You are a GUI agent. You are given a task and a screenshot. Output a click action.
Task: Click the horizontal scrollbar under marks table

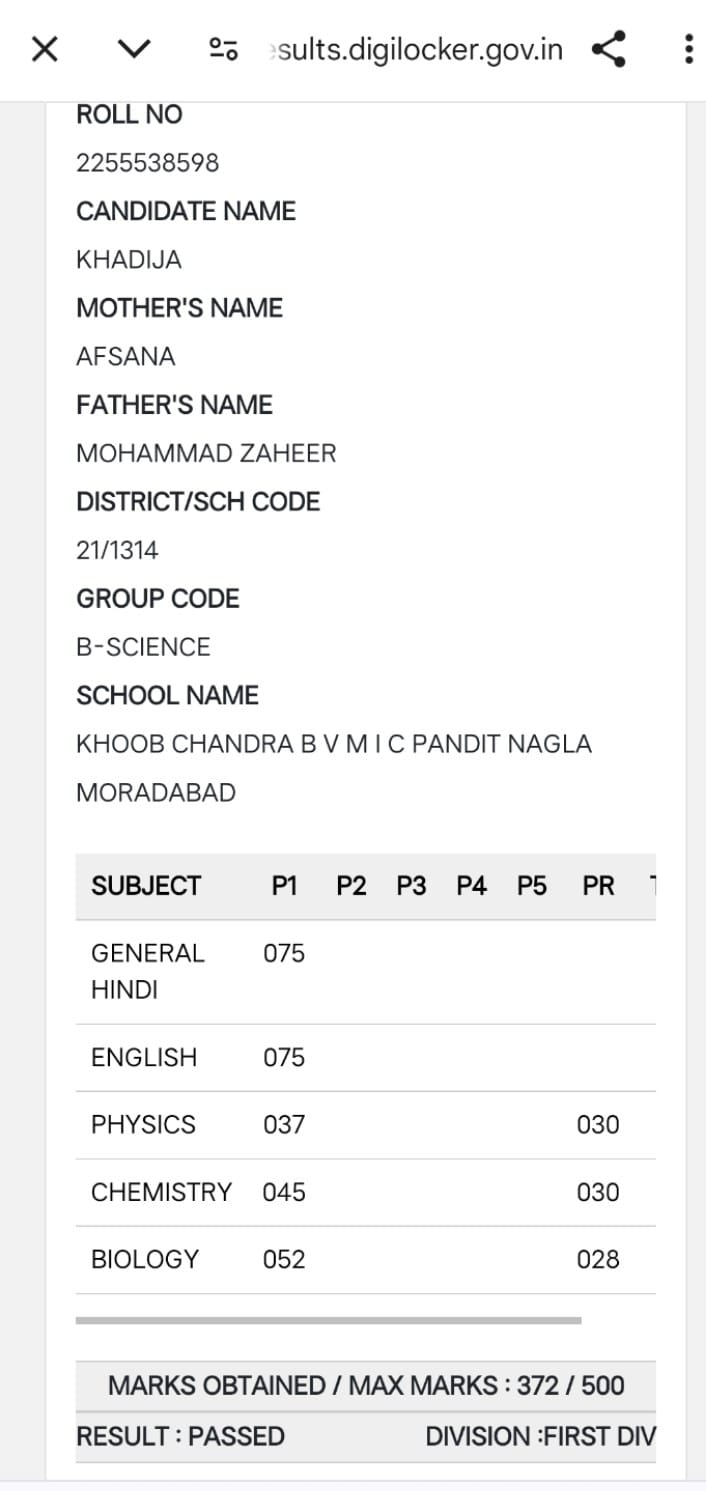click(x=328, y=1320)
